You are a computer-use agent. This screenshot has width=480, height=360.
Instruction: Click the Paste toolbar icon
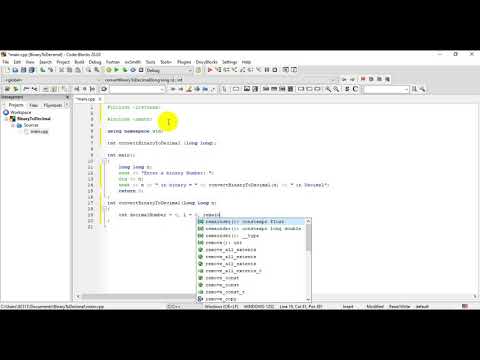tap(78, 70)
